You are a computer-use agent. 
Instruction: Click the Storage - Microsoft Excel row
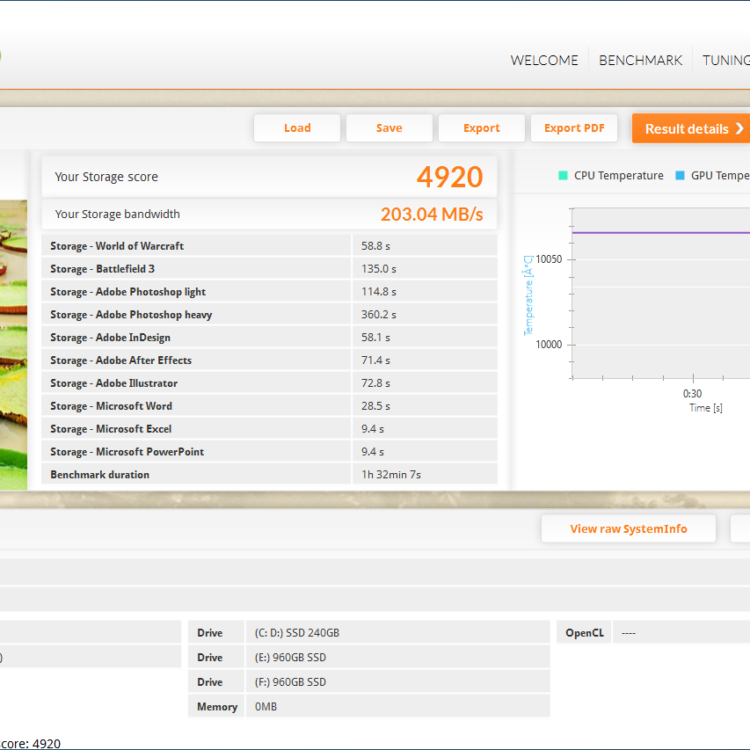point(269,429)
